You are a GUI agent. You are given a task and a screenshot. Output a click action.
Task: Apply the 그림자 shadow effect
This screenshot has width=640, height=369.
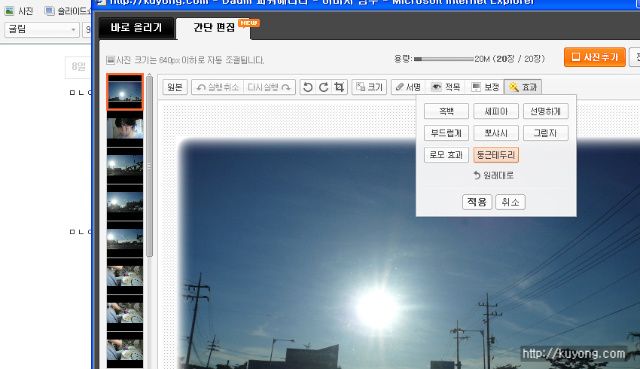coord(545,133)
